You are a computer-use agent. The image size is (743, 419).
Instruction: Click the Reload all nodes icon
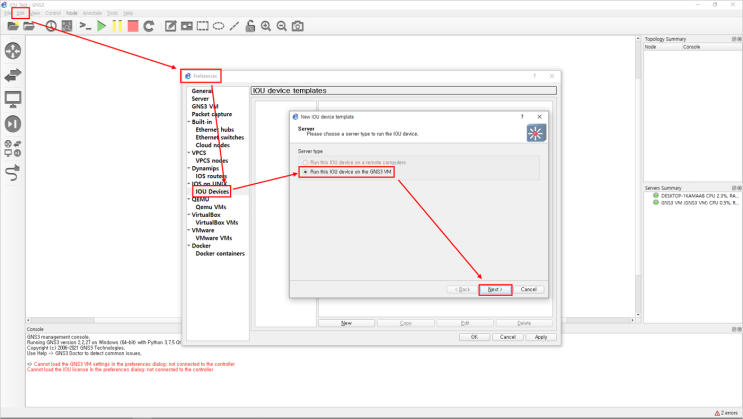tap(149, 26)
